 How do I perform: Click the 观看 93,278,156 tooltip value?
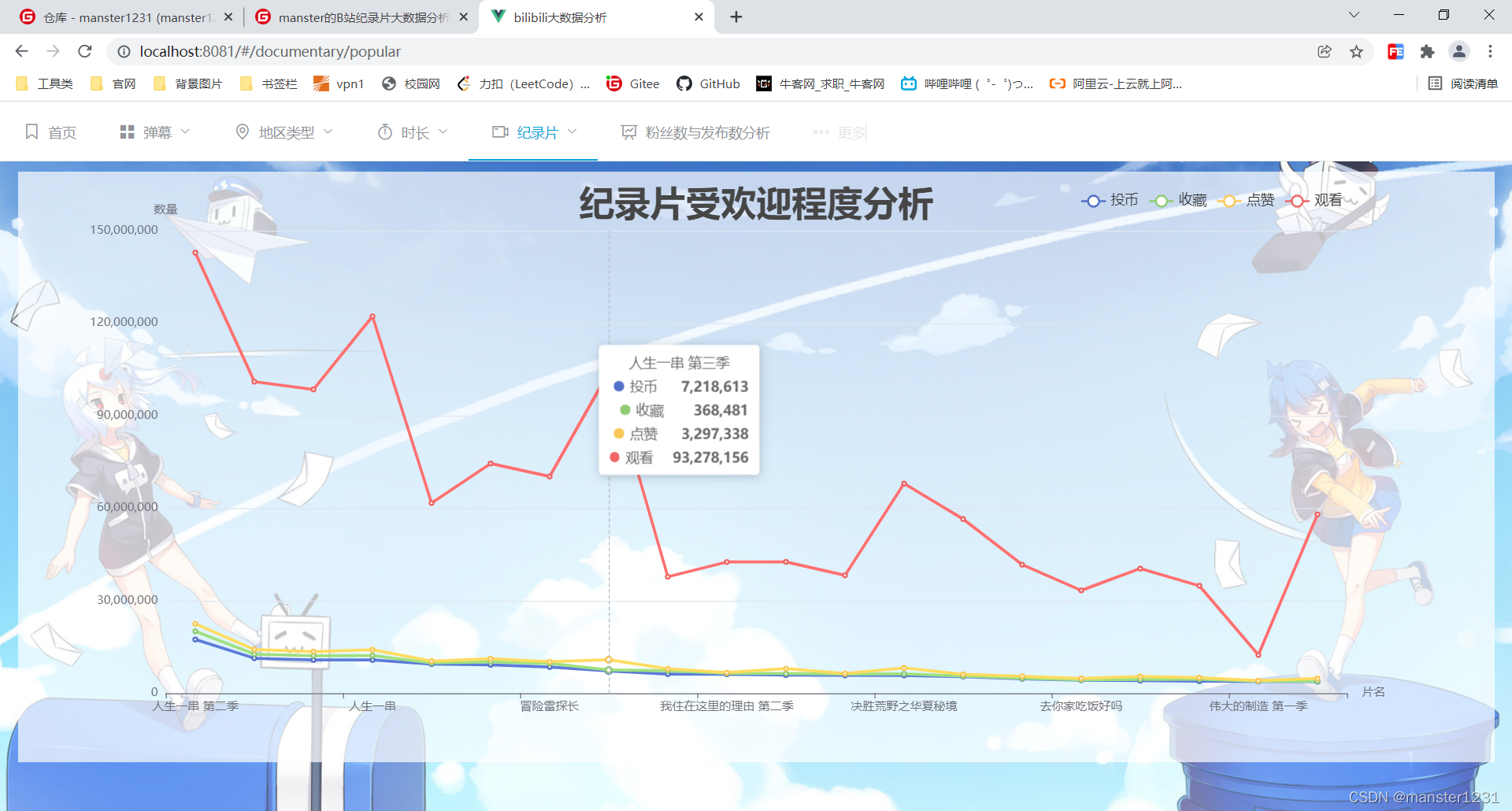(x=710, y=457)
